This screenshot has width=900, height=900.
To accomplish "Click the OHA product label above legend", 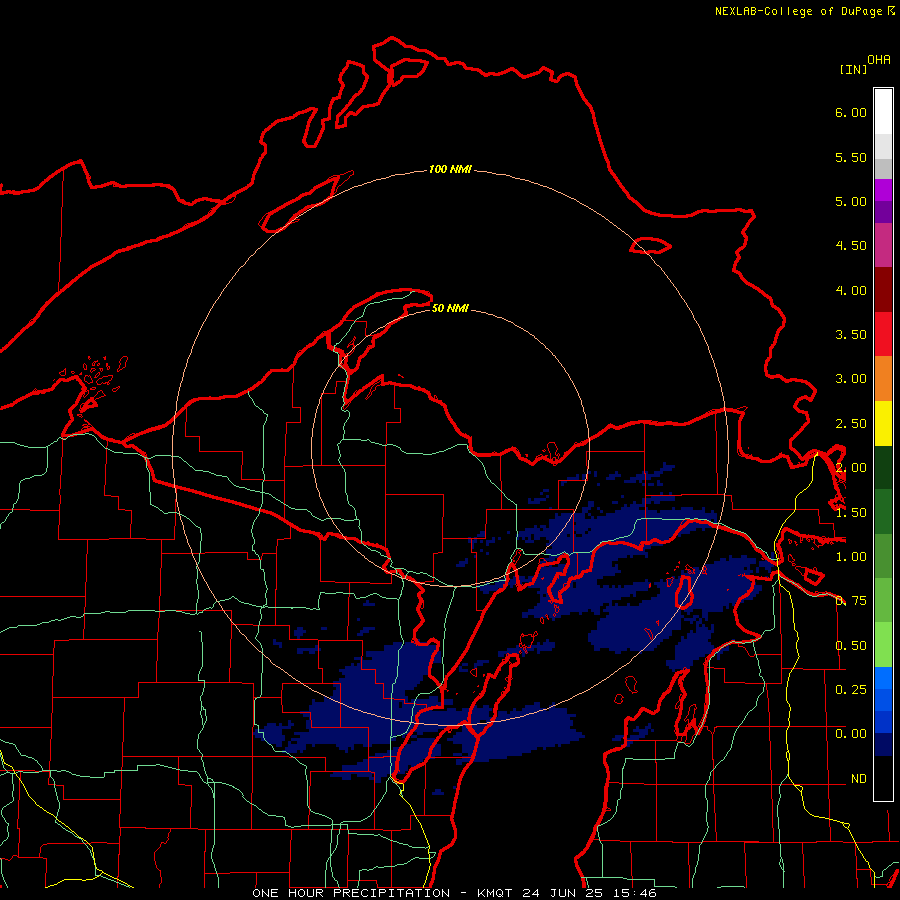I will click(879, 59).
